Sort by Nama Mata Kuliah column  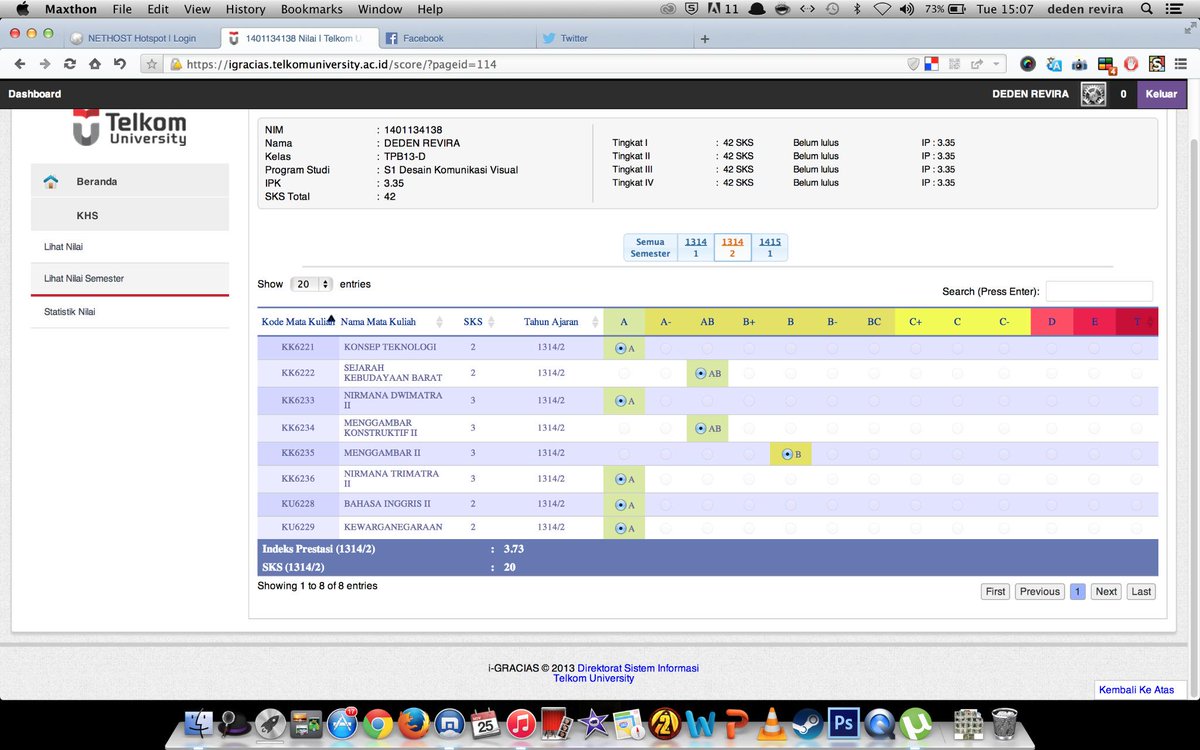pos(392,322)
